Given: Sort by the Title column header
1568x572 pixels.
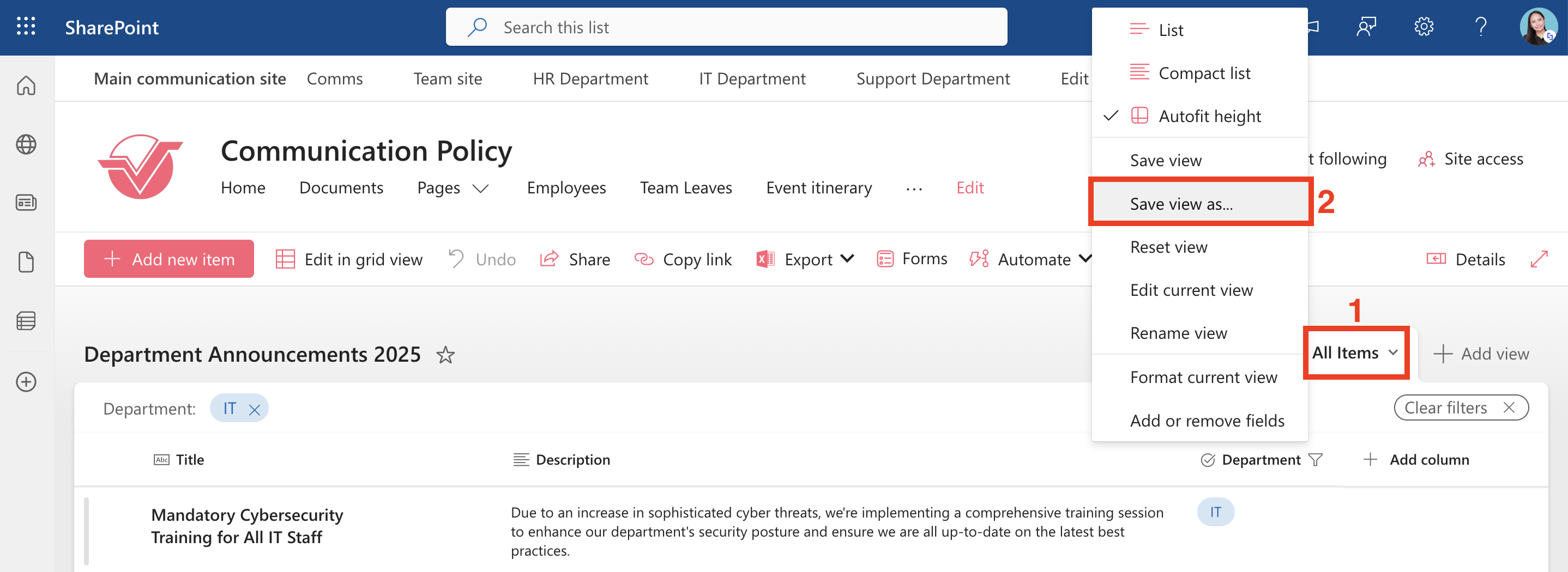Looking at the screenshot, I should 179,460.
